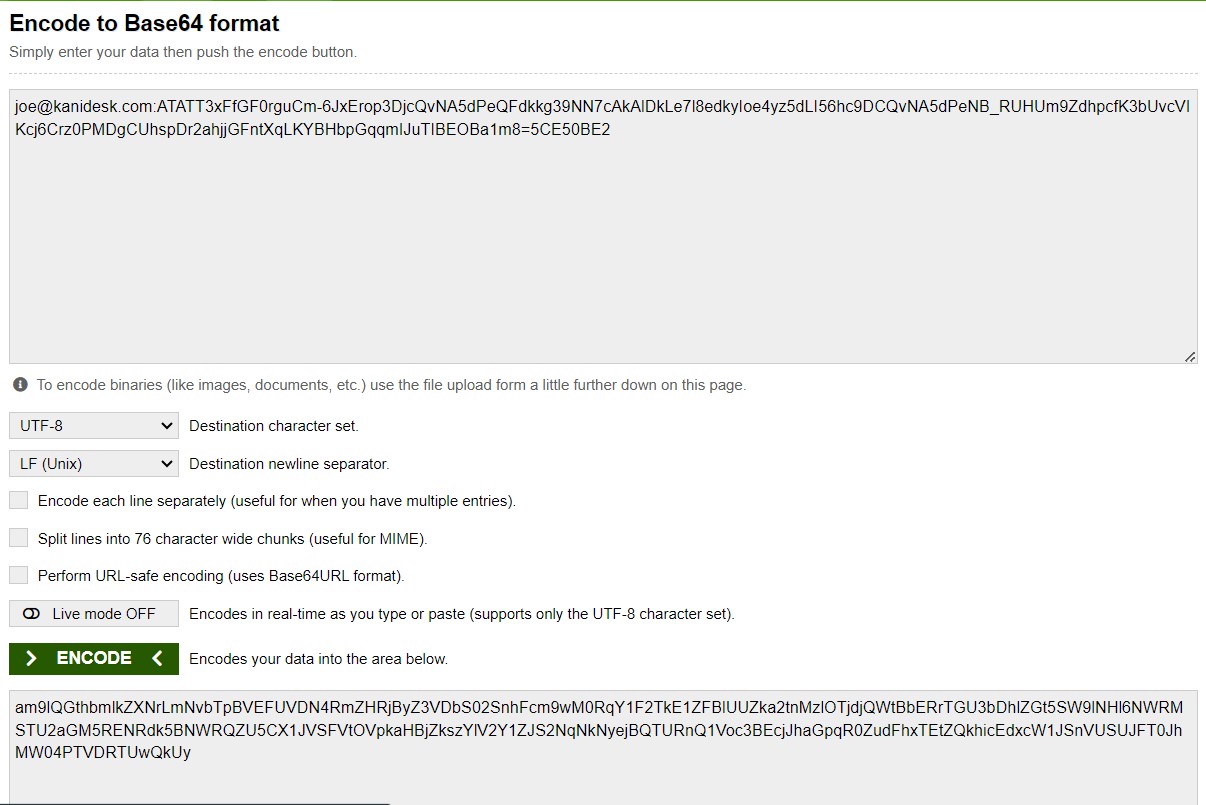Click the right chevron on the ENCODE button
This screenshot has height=805, width=1206.
pos(32,658)
